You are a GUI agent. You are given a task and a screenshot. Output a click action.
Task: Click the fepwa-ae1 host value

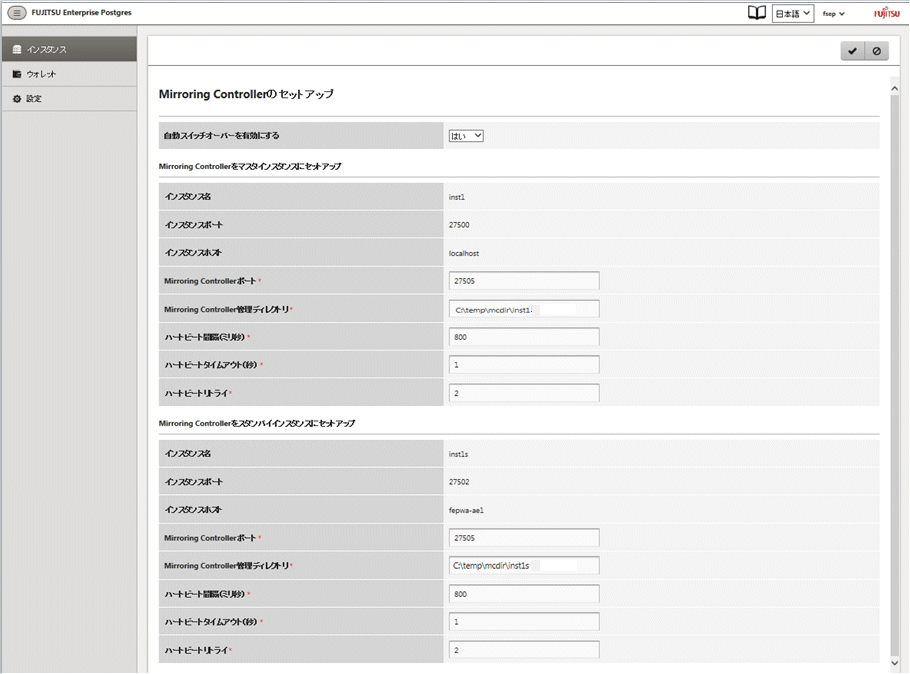click(x=466, y=510)
